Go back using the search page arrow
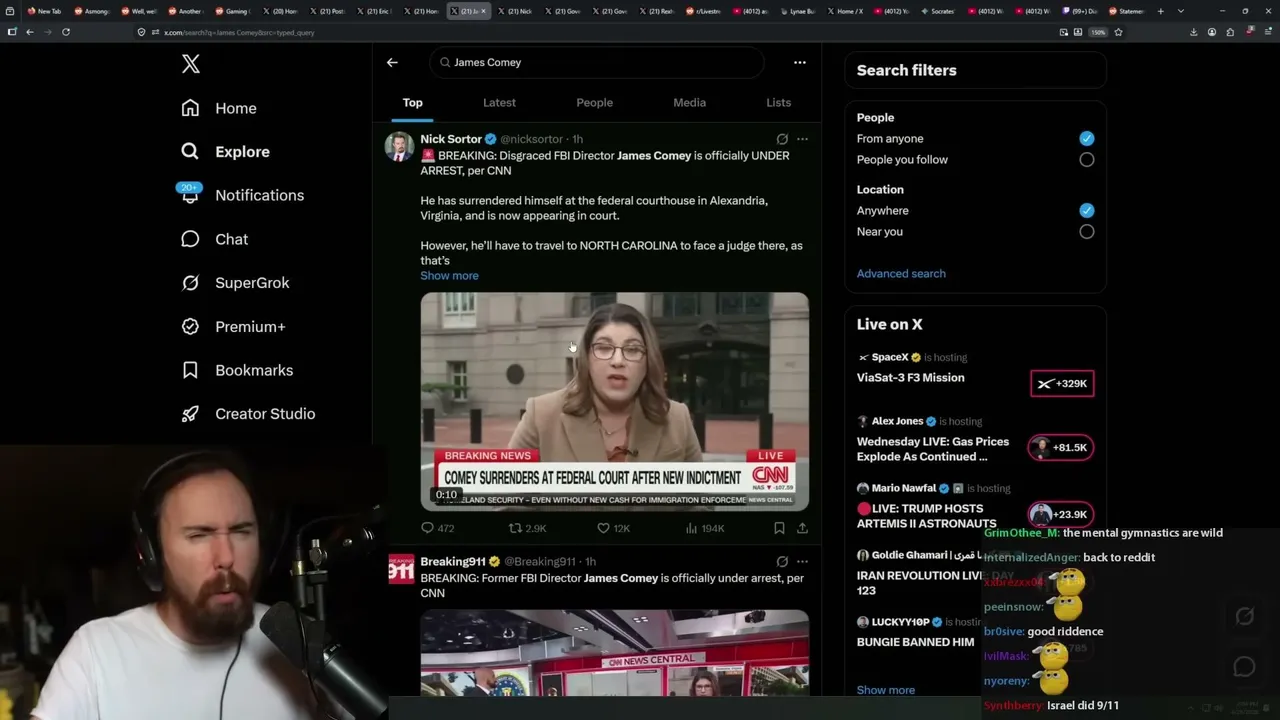Viewport: 1280px width, 720px height. (x=392, y=62)
